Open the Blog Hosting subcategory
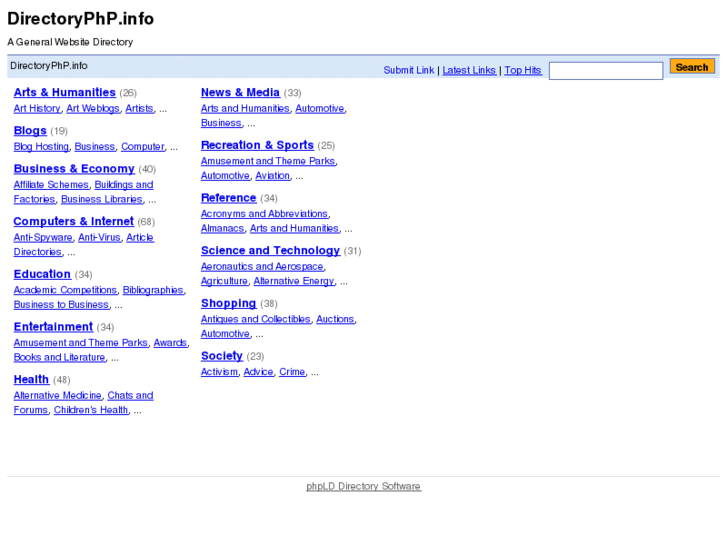The height and width of the screenshot is (545, 727). [41, 147]
